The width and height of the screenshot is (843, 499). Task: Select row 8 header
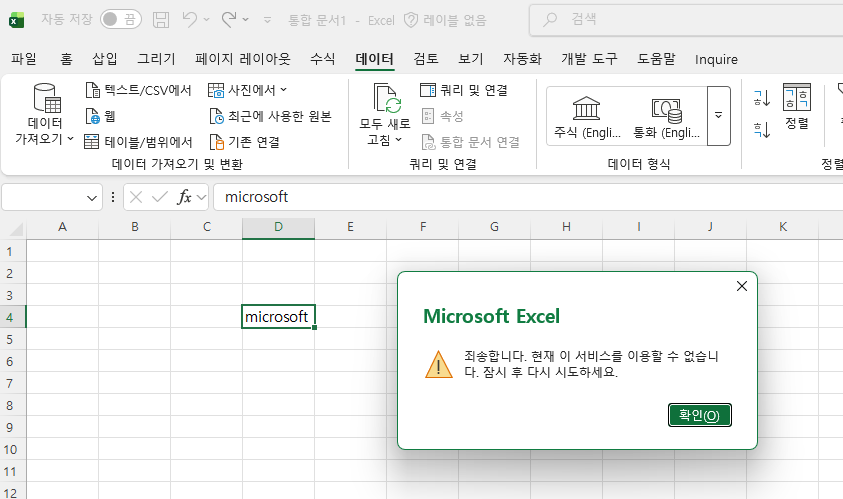click(12, 405)
